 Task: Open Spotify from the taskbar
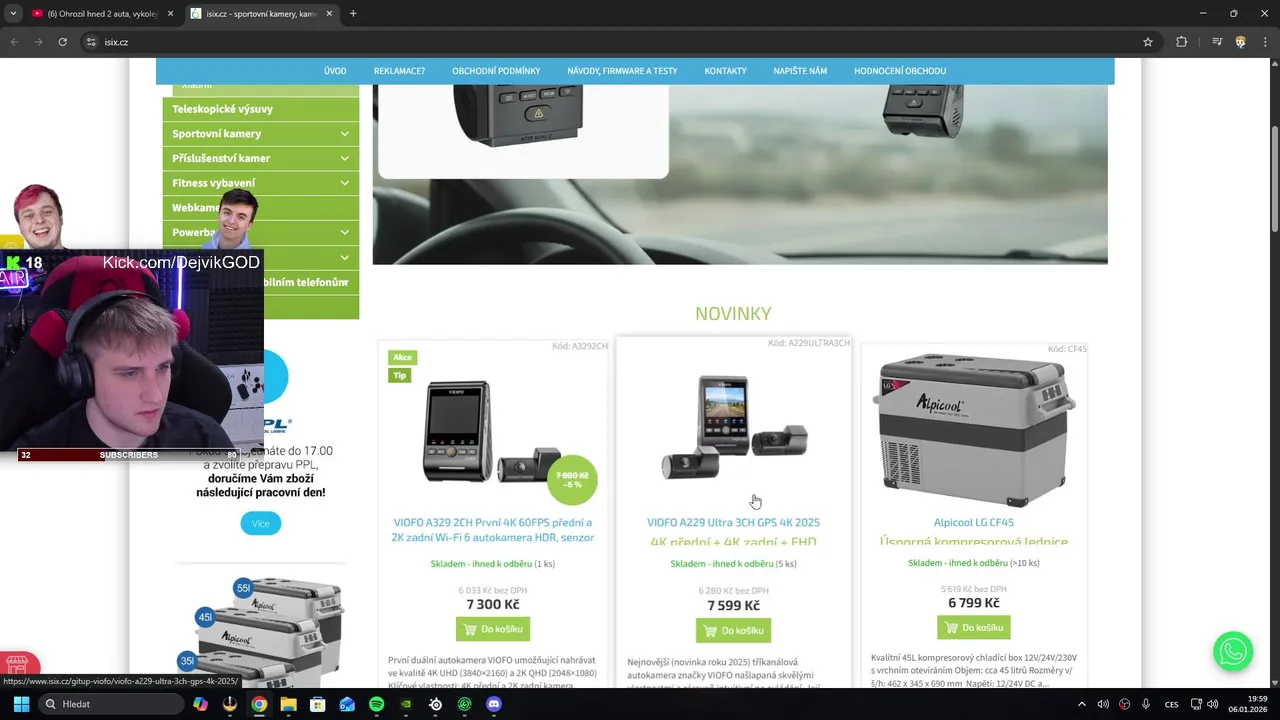(376, 704)
